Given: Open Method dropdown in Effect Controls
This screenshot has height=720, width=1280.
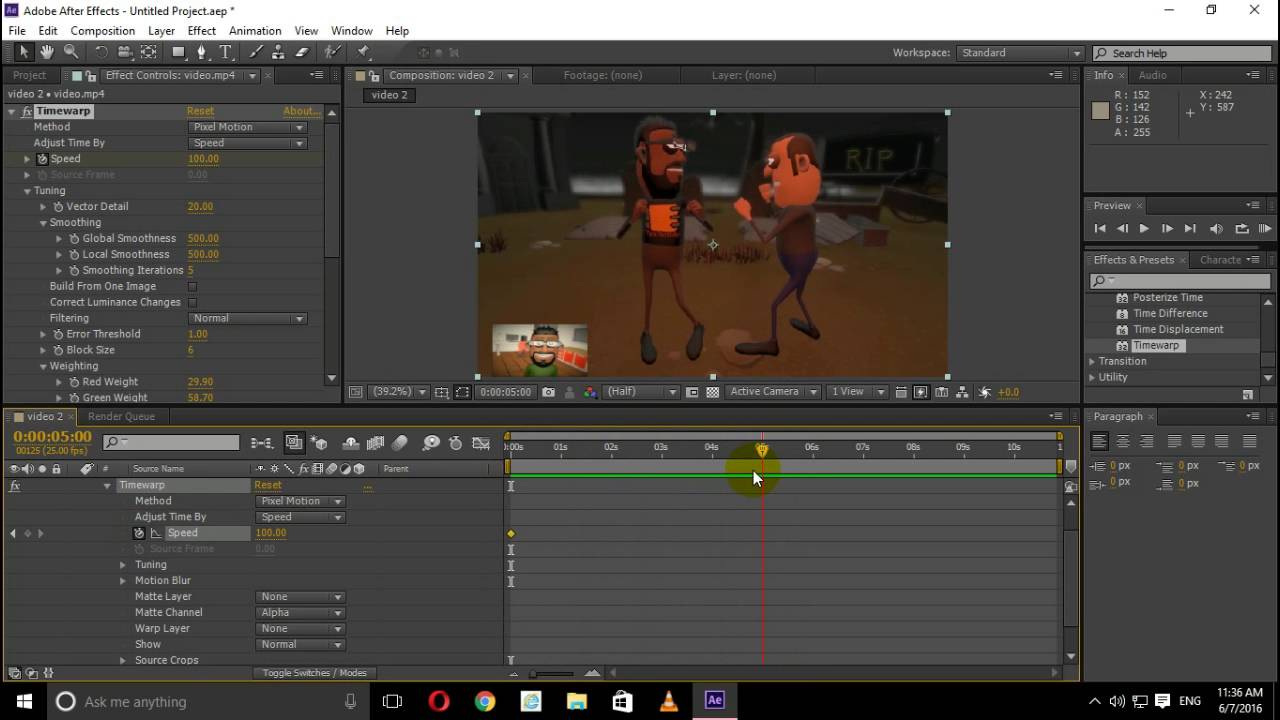Looking at the screenshot, I should [x=247, y=127].
